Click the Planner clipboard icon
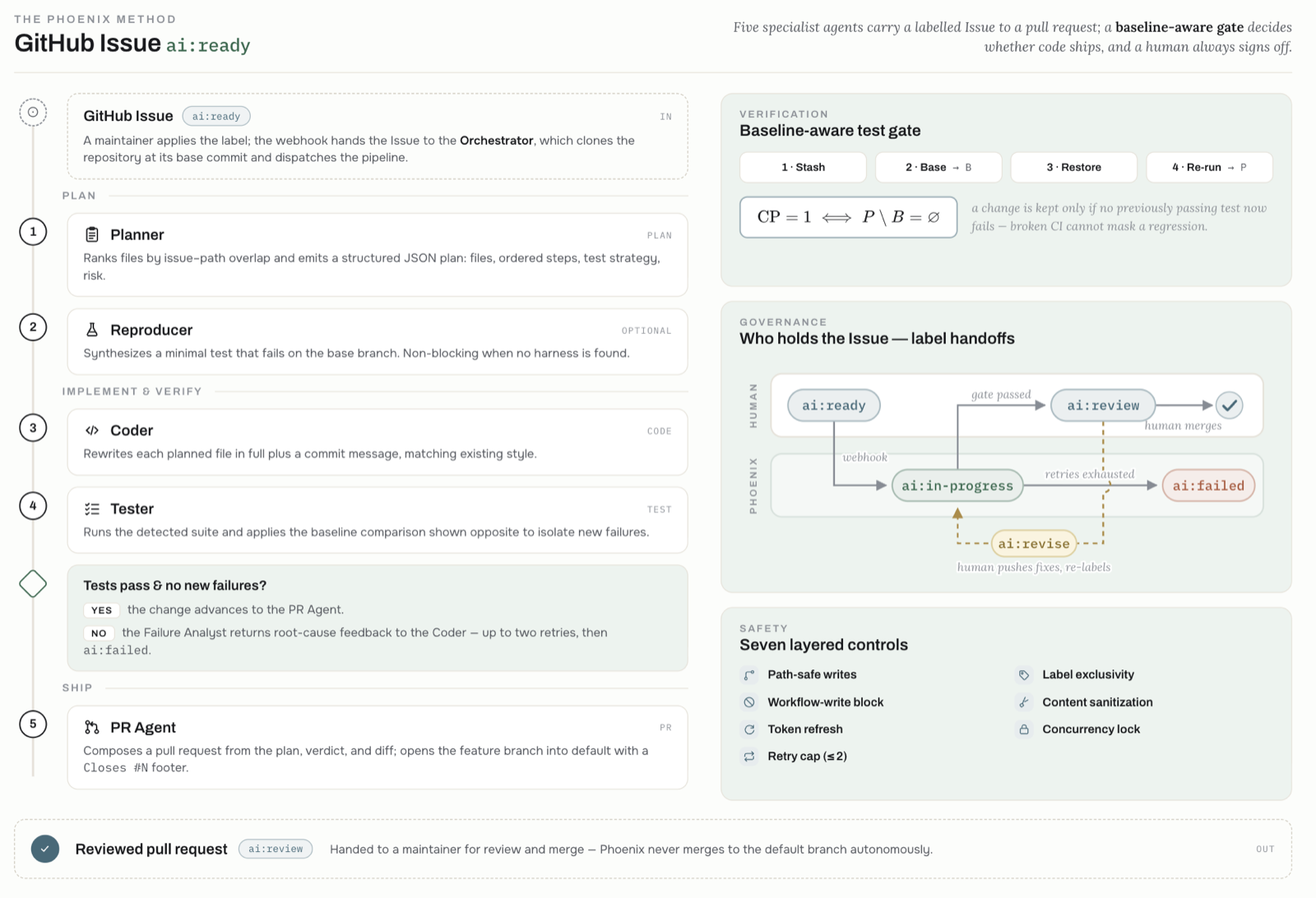Viewport: 1316px width, 898px height. 92,234
